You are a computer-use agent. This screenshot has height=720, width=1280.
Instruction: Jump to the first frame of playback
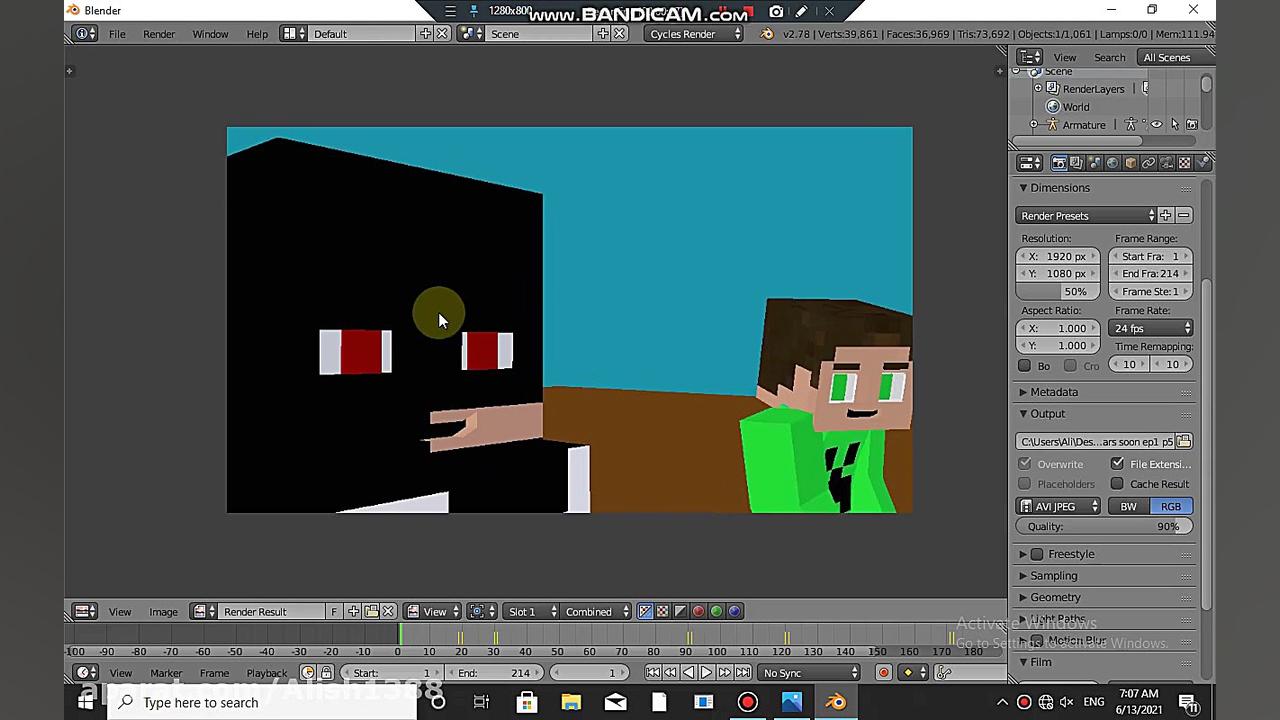click(652, 673)
